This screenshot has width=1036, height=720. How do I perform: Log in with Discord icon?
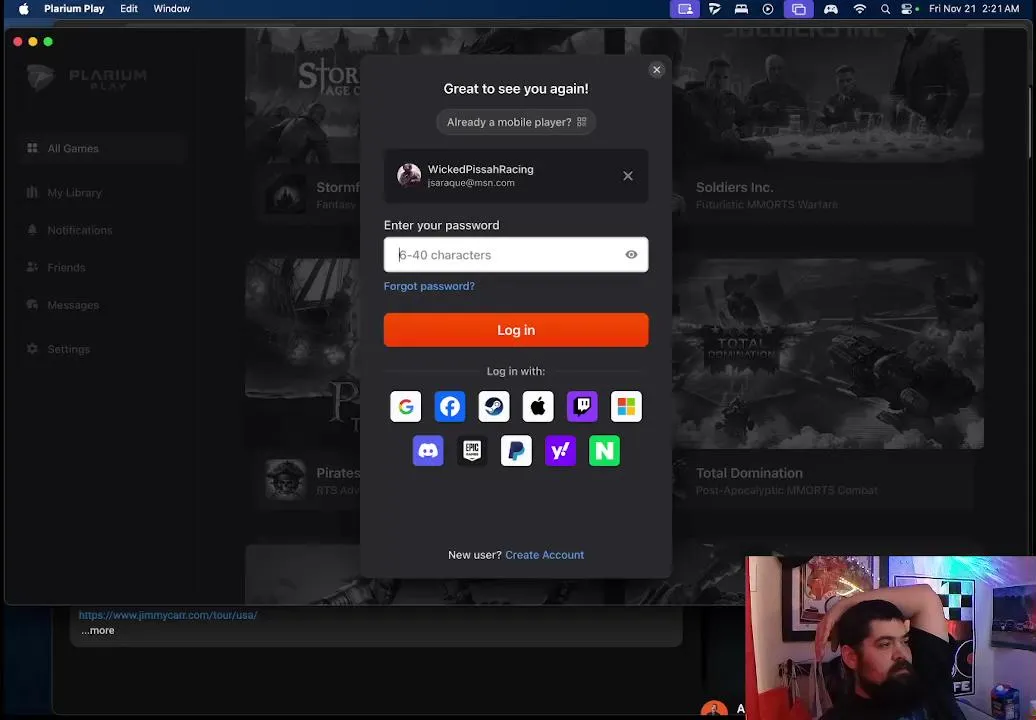coord(428,450)
